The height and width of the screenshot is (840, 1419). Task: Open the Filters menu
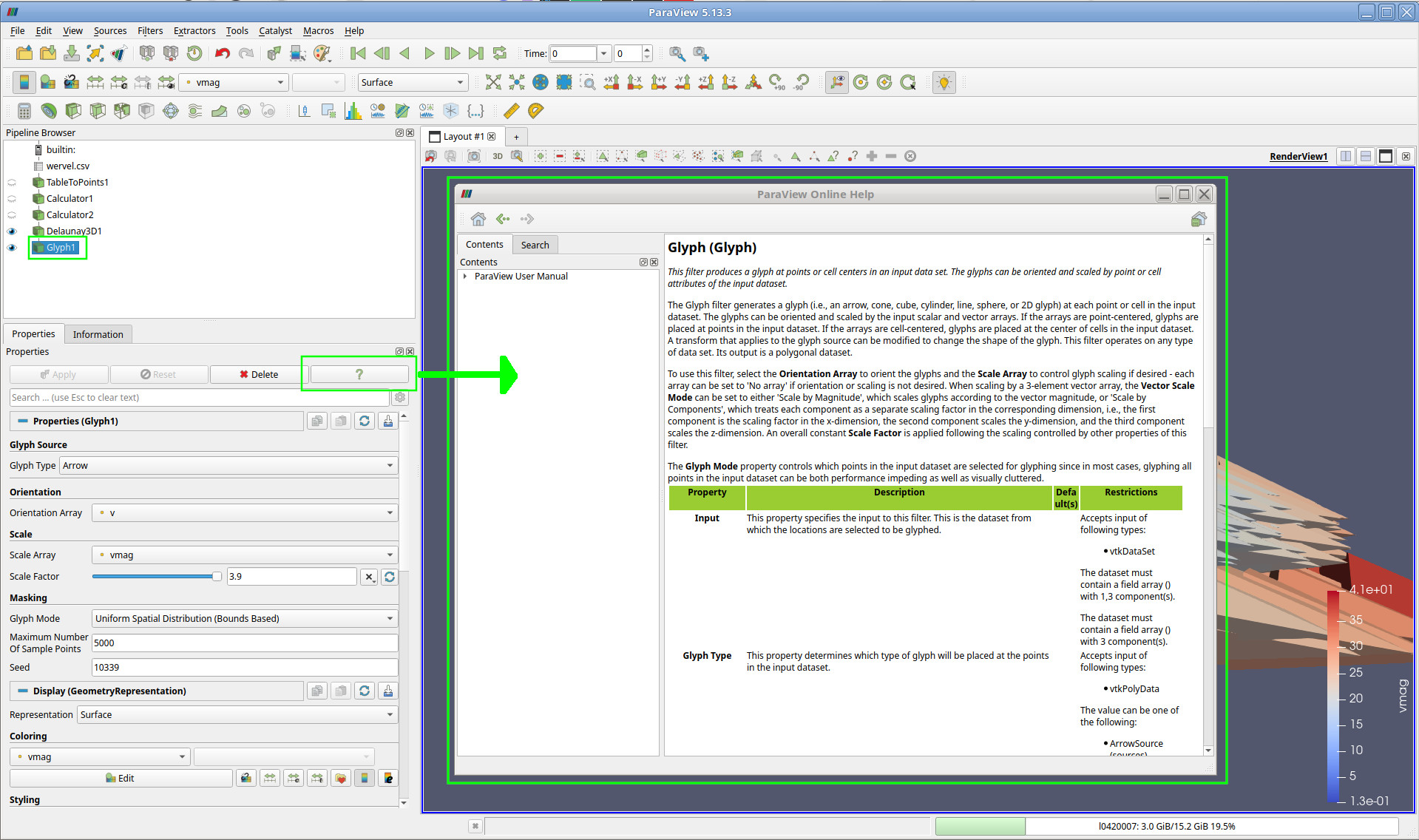tap(150, 30)
